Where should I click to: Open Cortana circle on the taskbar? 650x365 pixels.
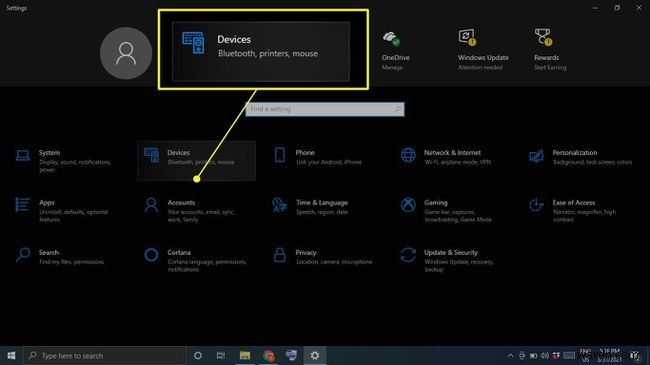tap(198, 355)
